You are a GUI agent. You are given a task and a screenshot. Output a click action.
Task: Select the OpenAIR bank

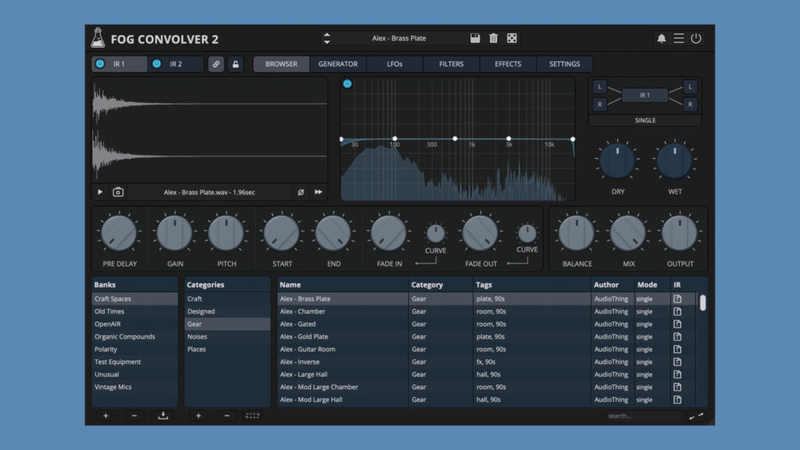tap(134, 324)
